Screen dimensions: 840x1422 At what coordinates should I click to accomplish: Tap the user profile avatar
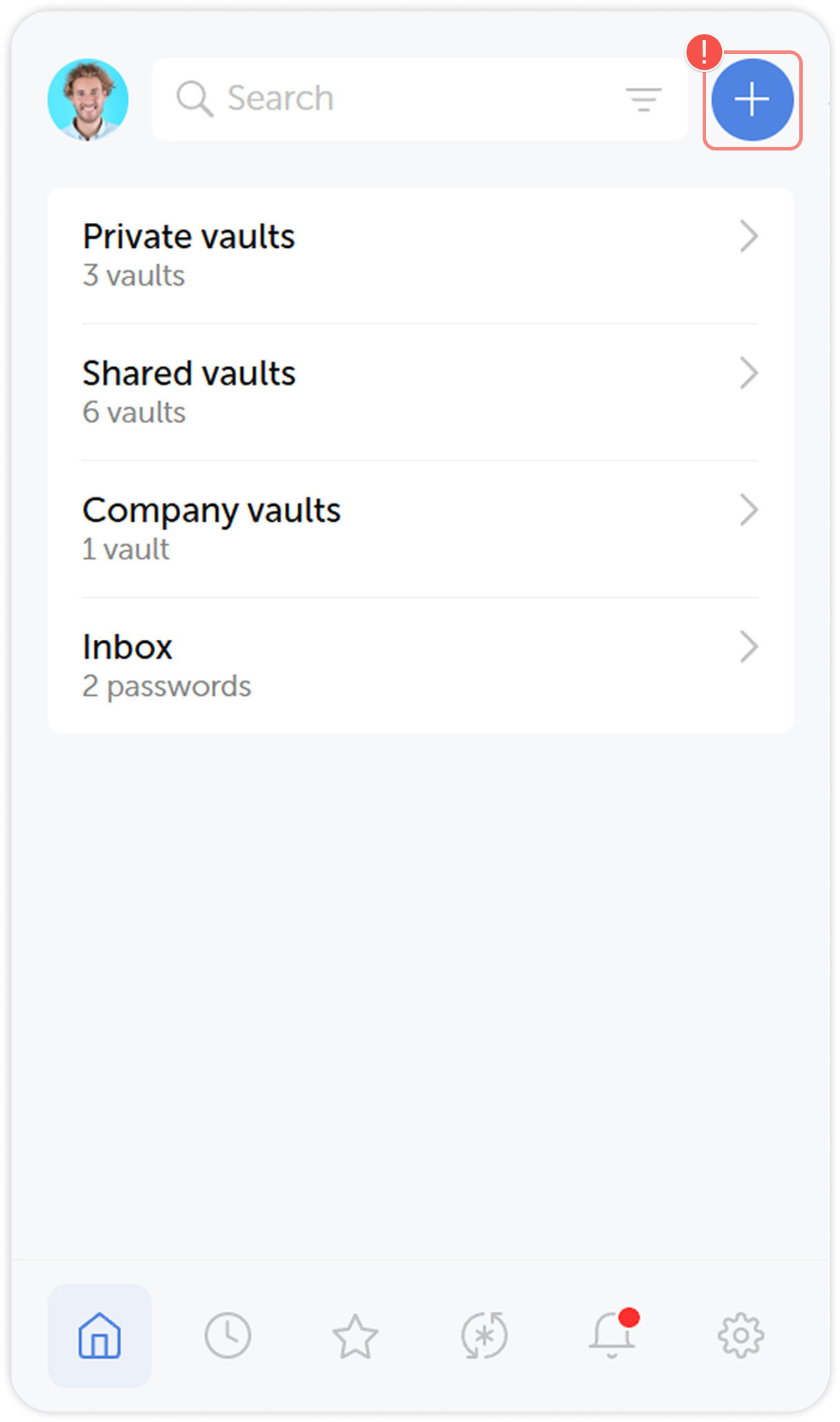pyautogui.click(x=87, y=98)
